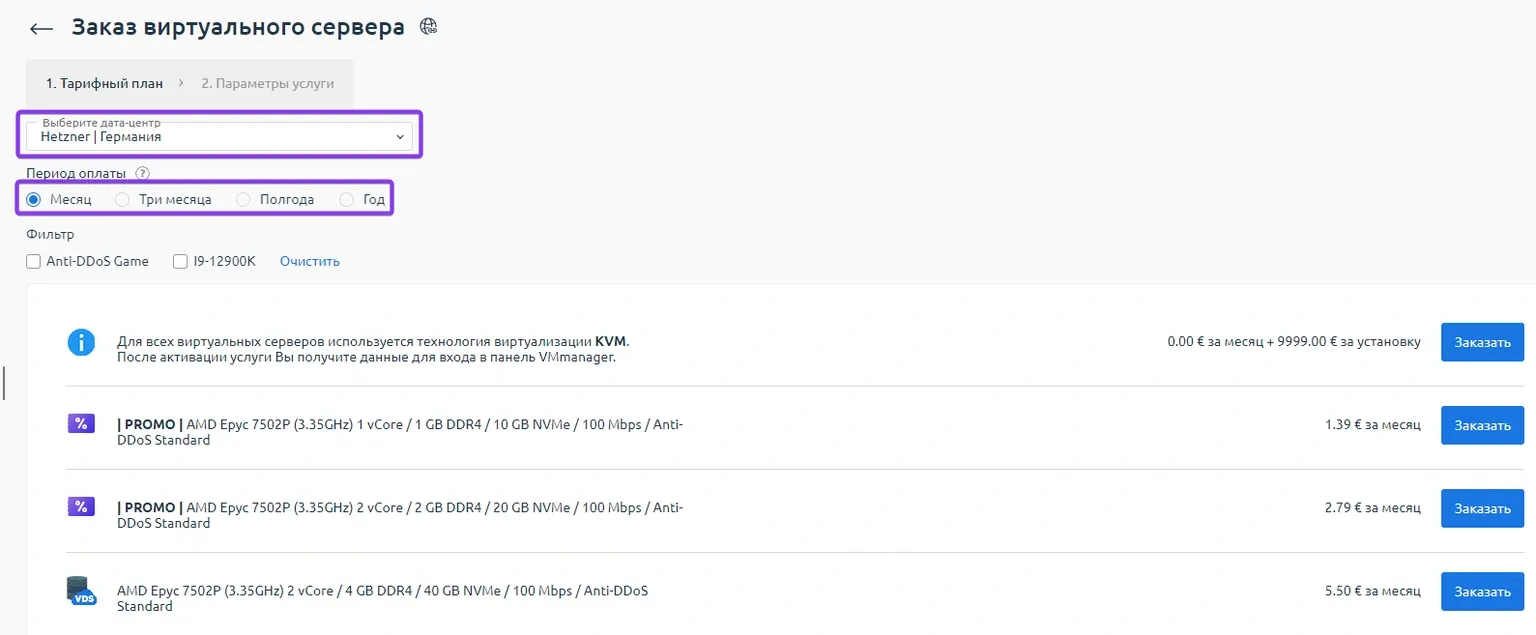The image size is (1536, 635).
Task: Enable the Anti-DDoS Game filter
Action: pos(34,262)
